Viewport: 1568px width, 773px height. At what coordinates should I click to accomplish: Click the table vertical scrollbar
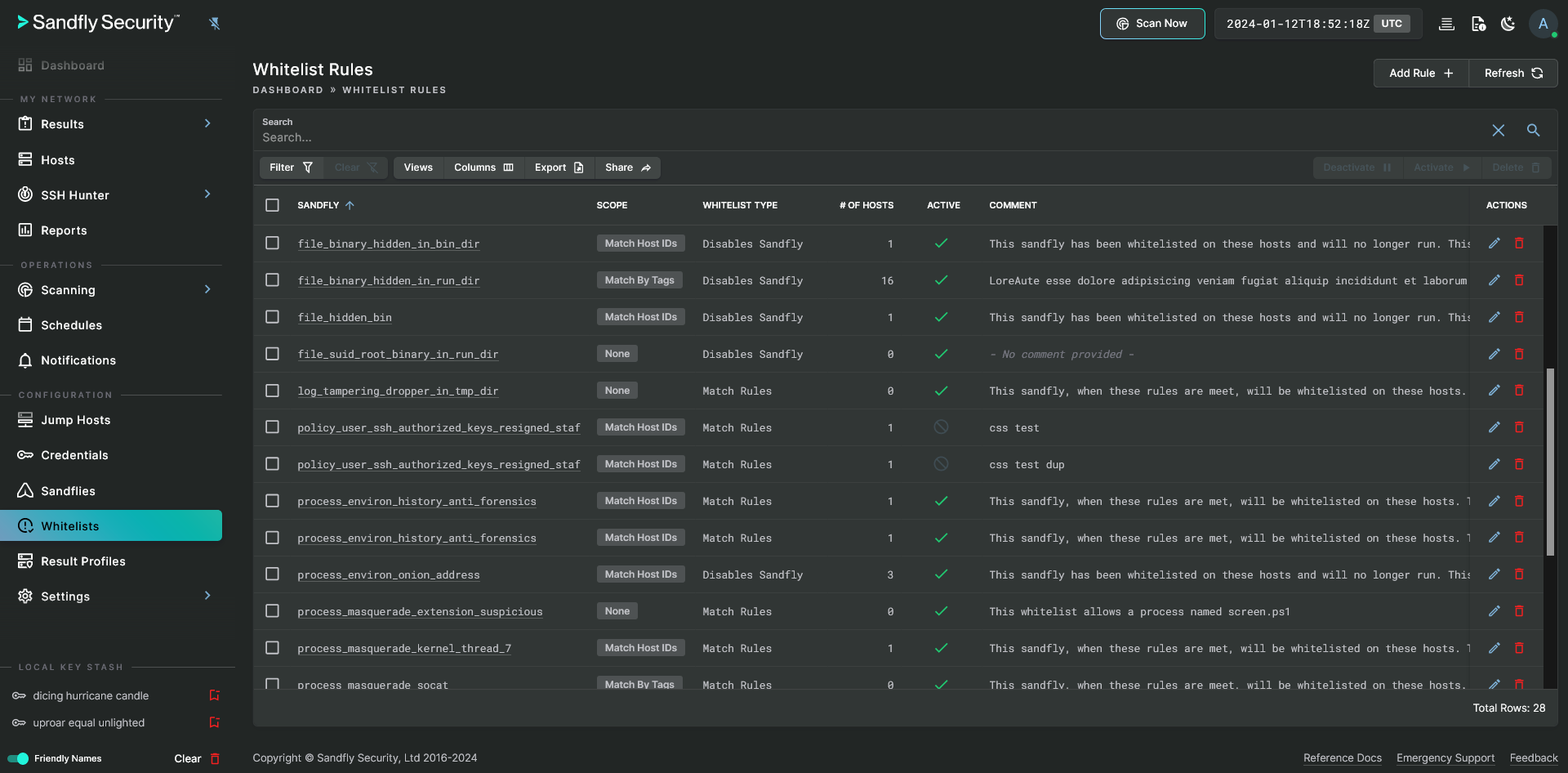point(1550,462)
